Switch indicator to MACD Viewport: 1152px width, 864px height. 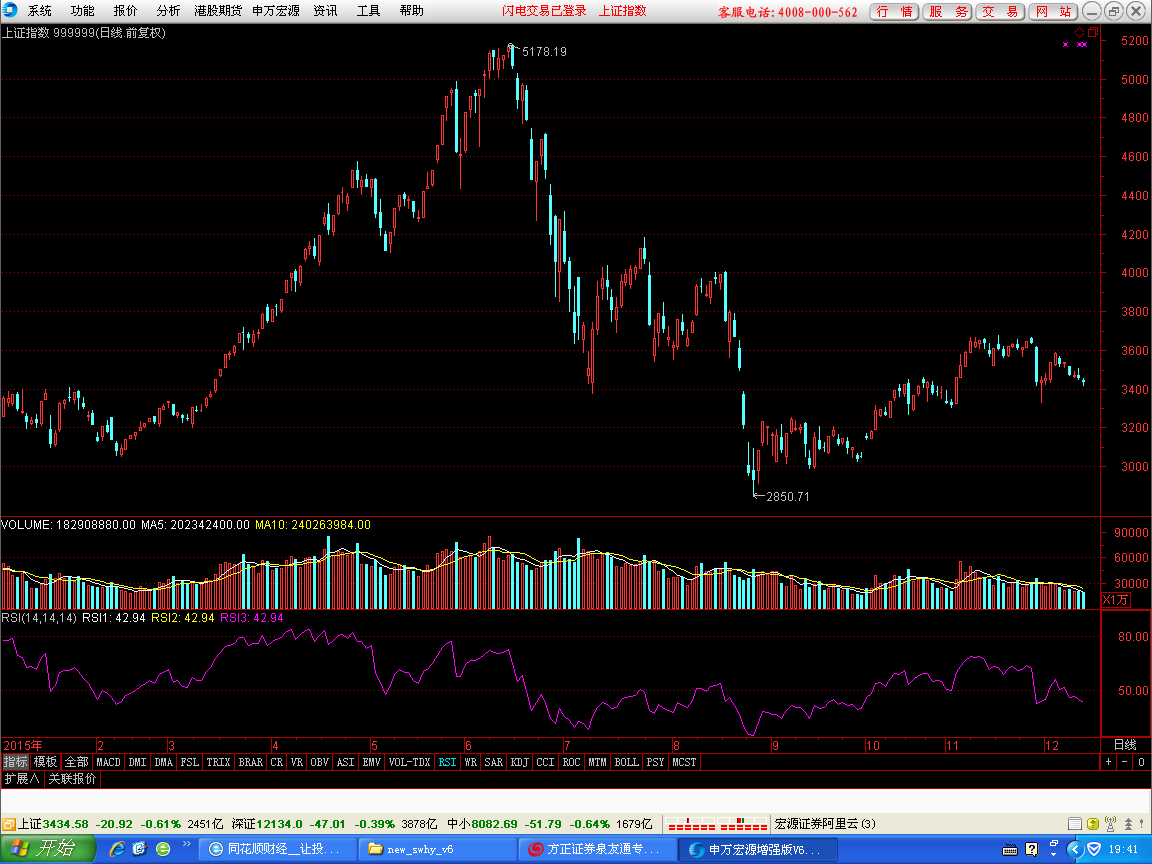[x=108, y=762]
